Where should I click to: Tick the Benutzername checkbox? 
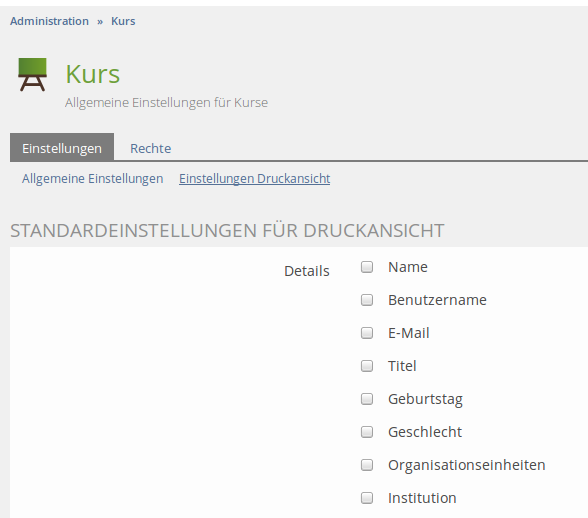tap(367, 300)
